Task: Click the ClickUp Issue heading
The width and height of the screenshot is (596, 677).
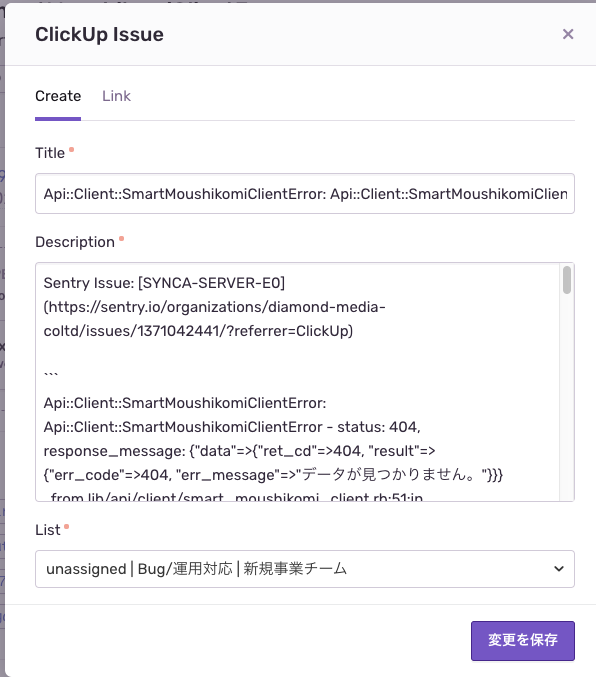Action: [99, 34]
